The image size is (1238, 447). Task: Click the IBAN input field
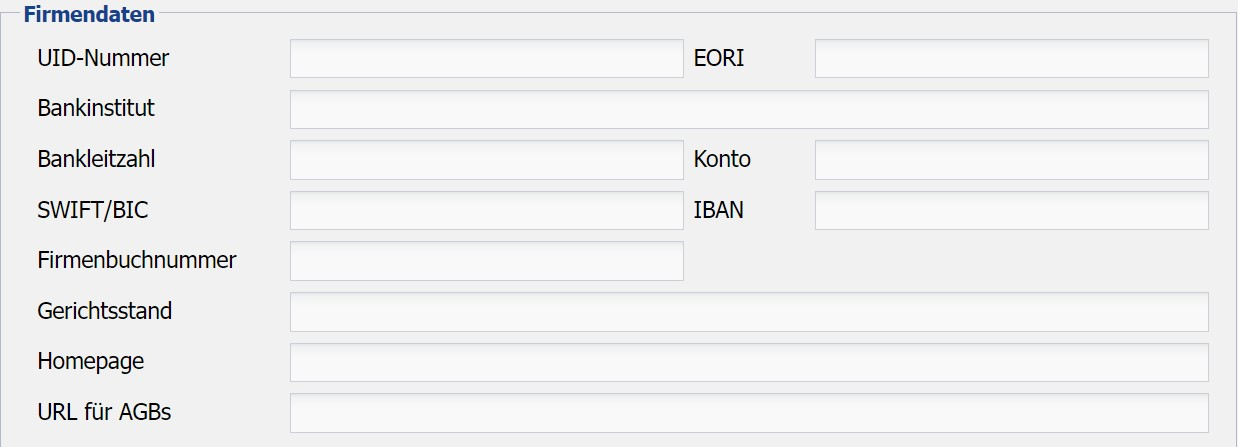[x=1011, y=211]
